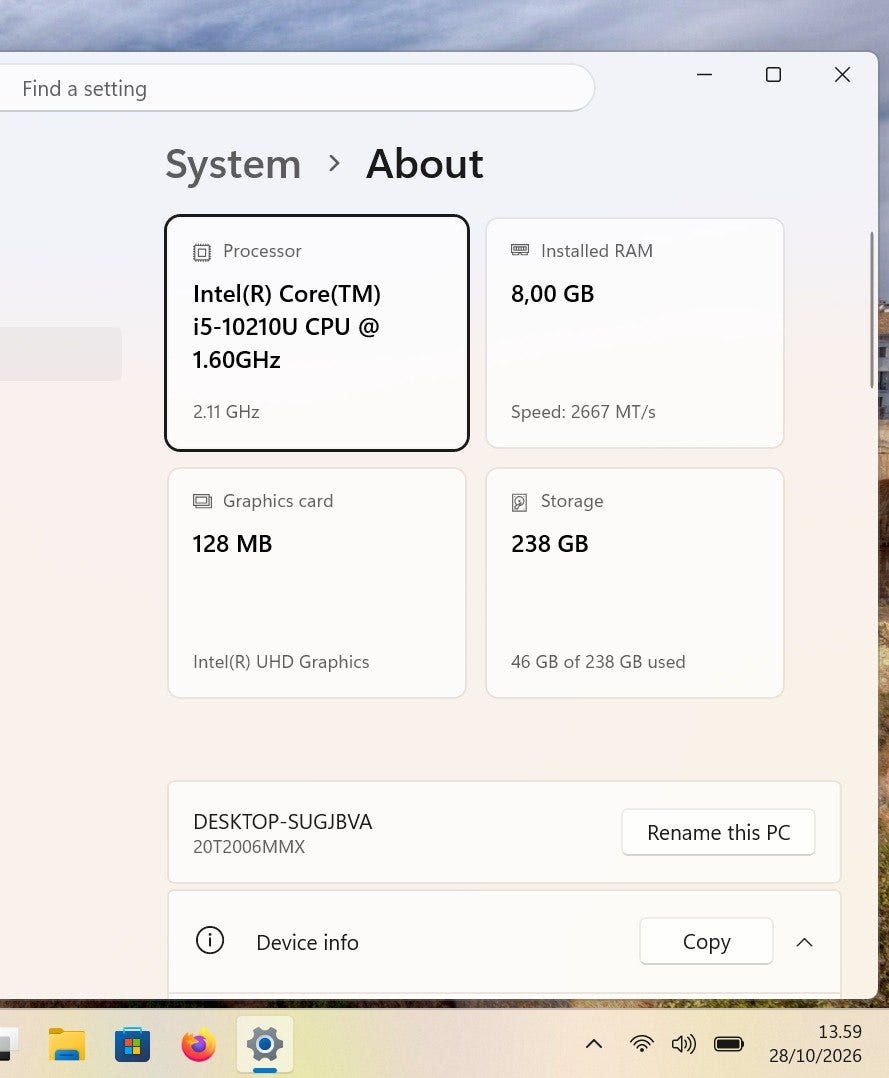Click the Storage drive icon

click(520, 503)
